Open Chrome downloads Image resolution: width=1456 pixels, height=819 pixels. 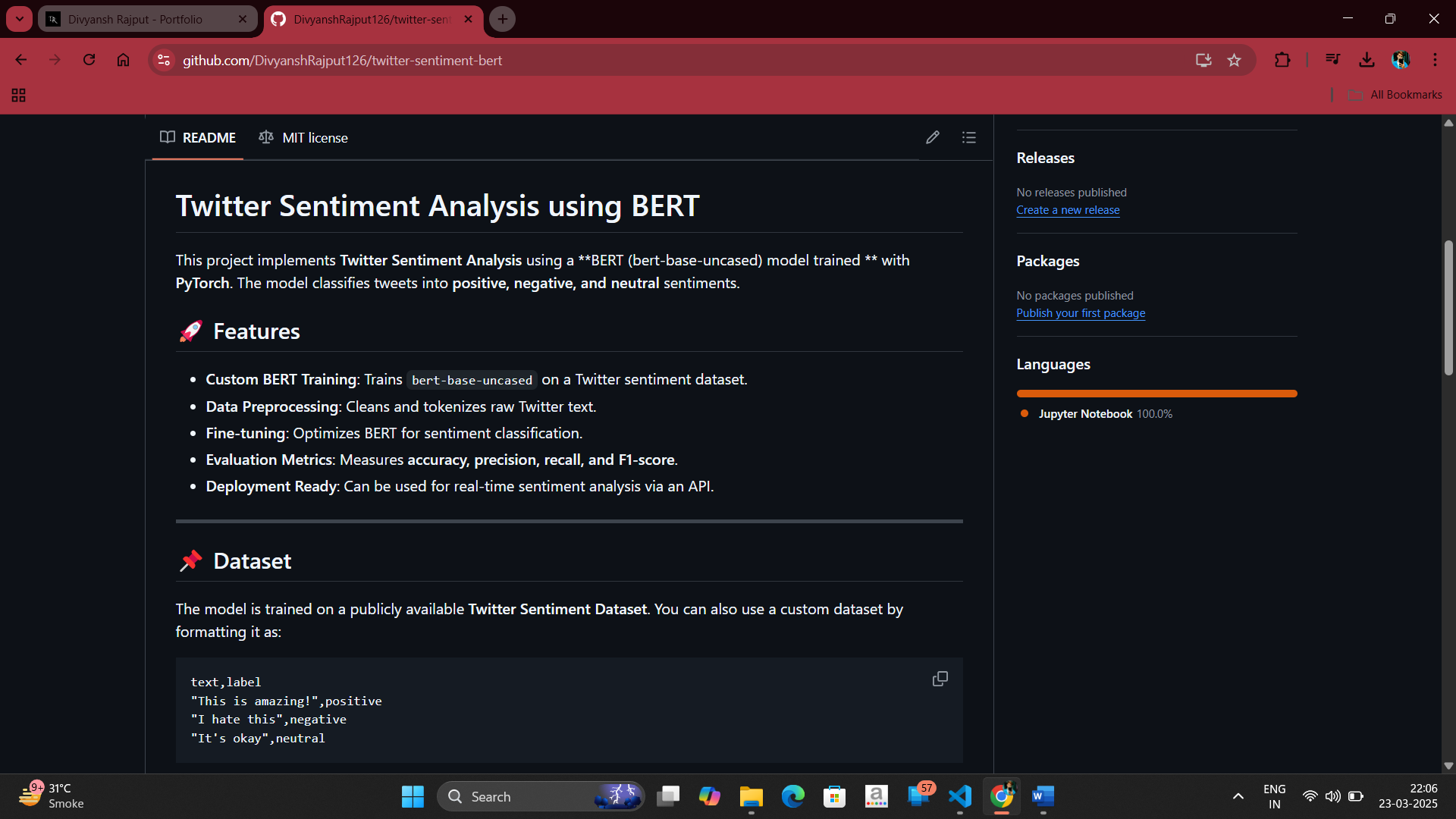tap(1367, 60)
